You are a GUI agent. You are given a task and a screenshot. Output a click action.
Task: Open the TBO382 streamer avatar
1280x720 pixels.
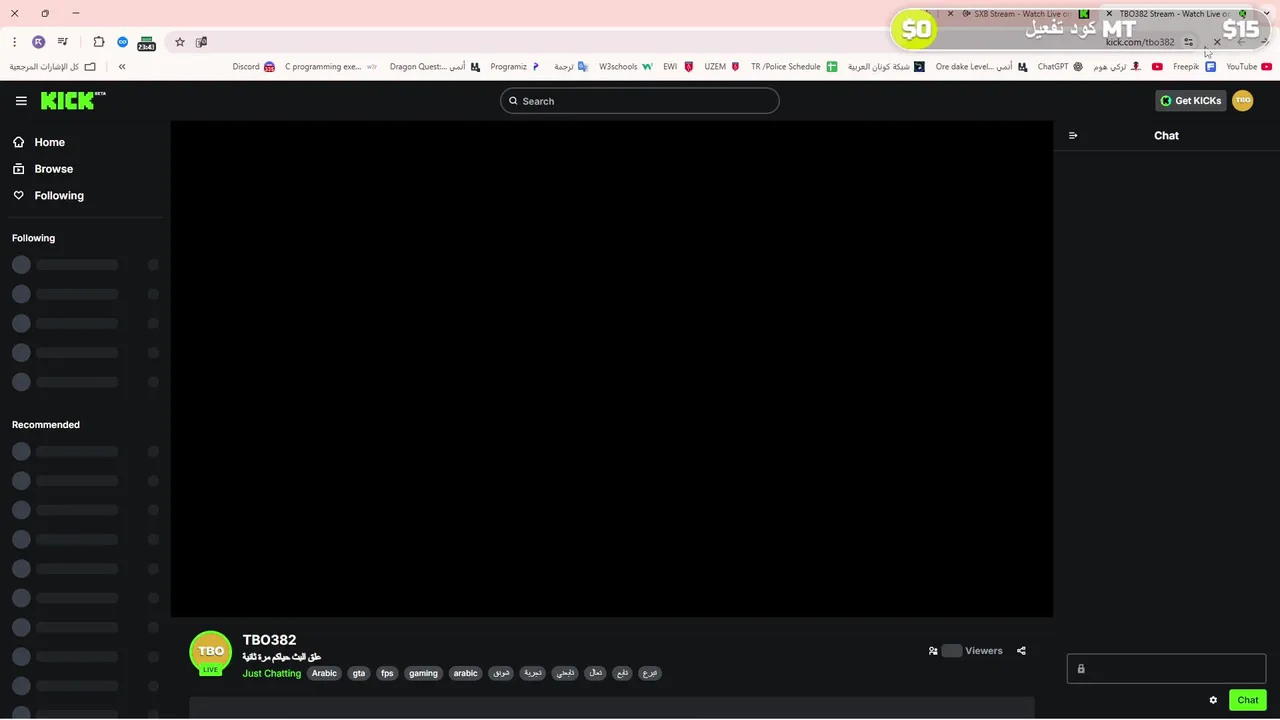pos(210,652)
